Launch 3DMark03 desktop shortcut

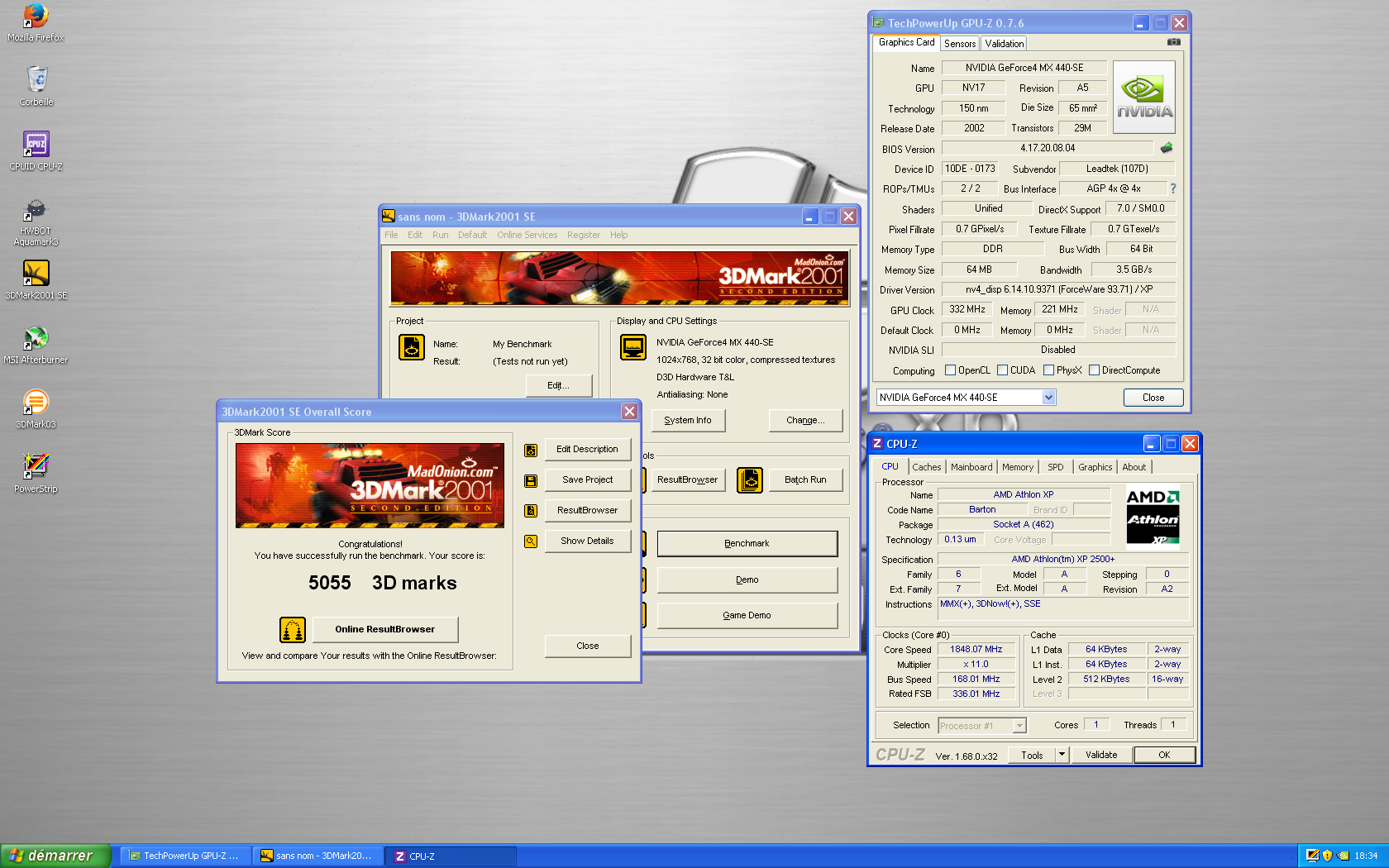[x=36, y=408]
